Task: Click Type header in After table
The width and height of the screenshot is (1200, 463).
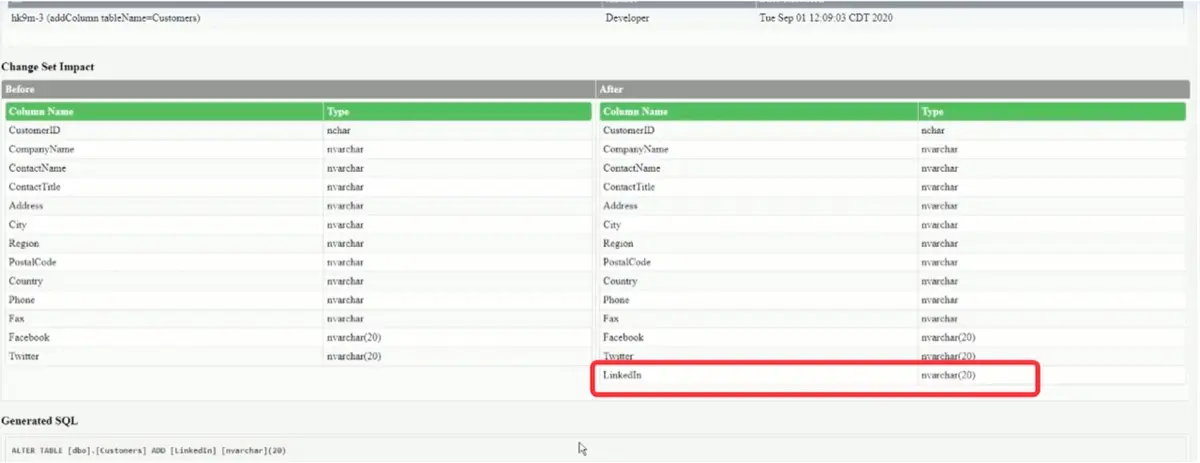Action: click(x=932, y=112)
